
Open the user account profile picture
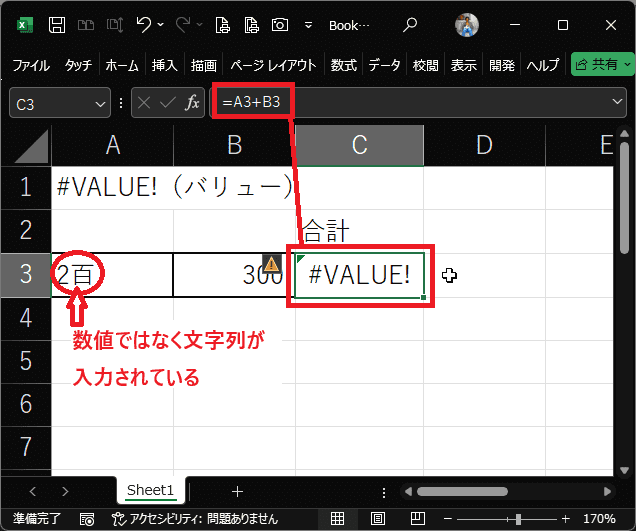tap(467, 25)
